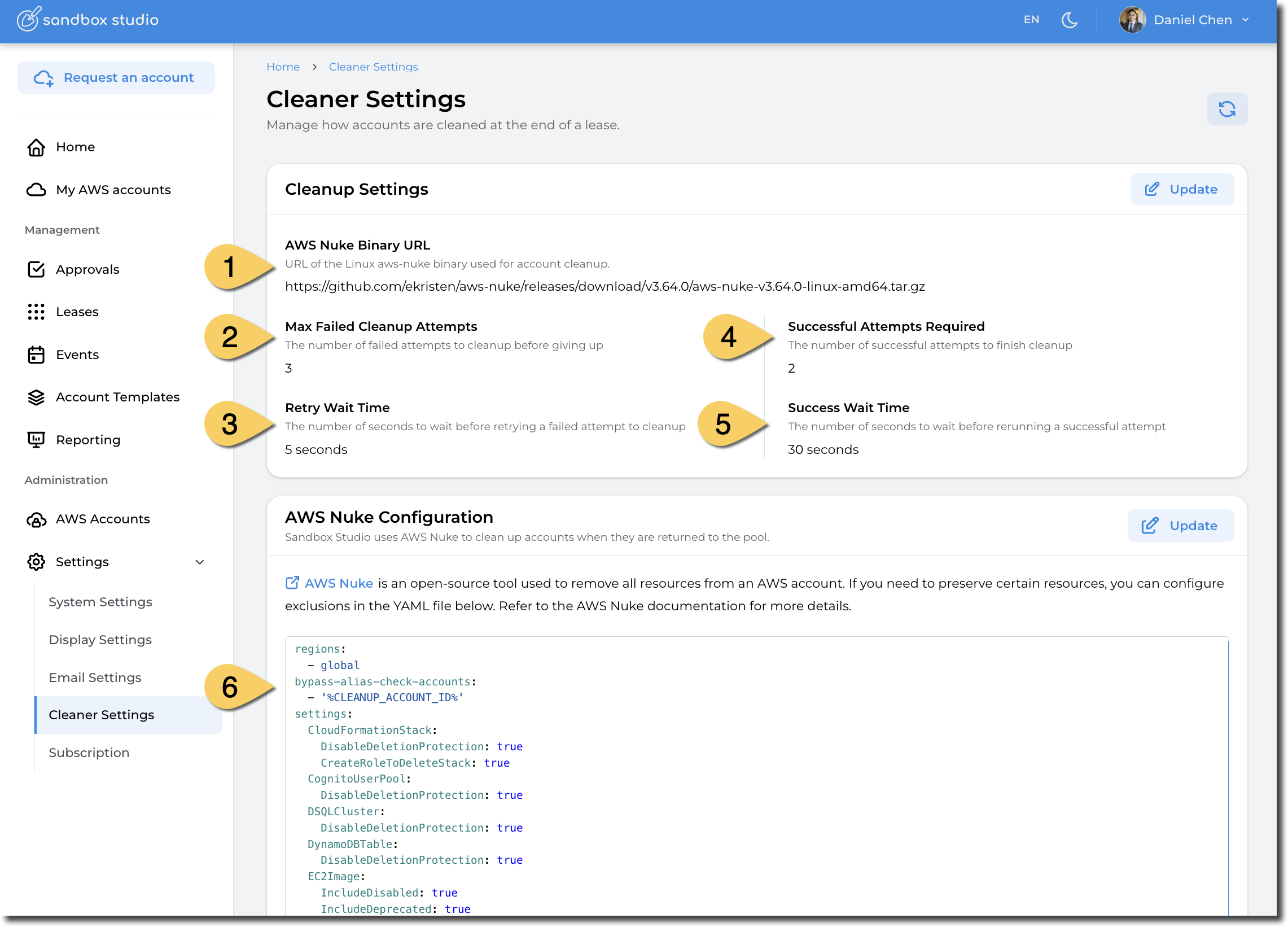Open Account Templates layers icon
This screenshot has height=927, width=1288.
pos(36,397)
